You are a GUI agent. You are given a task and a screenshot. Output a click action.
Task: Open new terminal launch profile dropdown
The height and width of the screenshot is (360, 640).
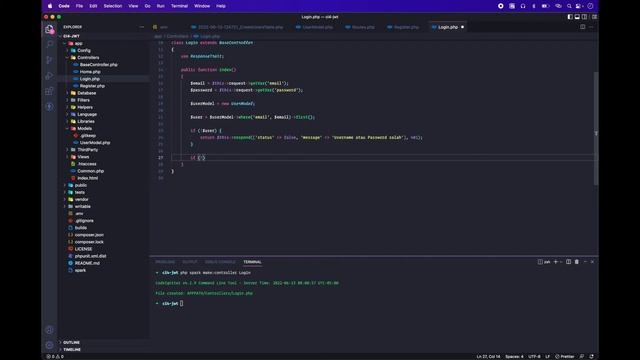click(x=561, y=262)
